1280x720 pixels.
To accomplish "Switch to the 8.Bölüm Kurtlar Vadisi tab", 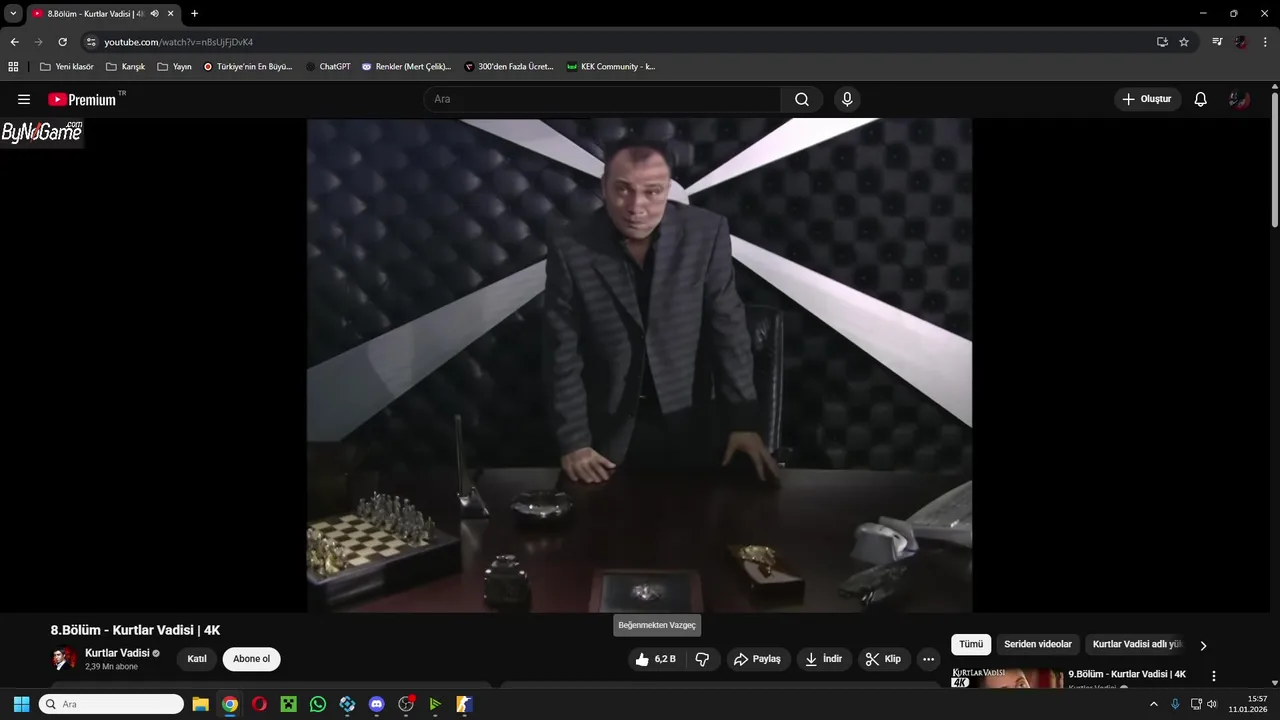I will tap(102, 14).
